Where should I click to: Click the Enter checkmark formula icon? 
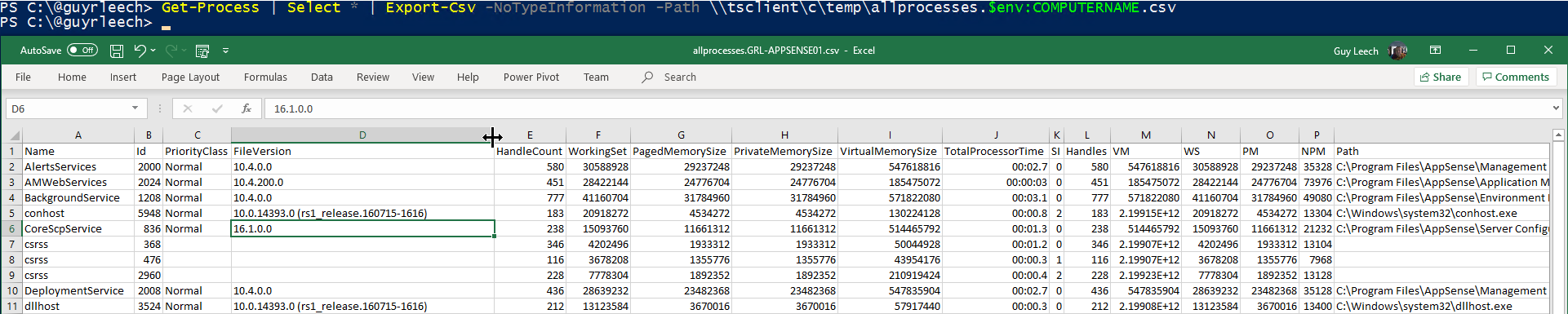coord(217,108)
